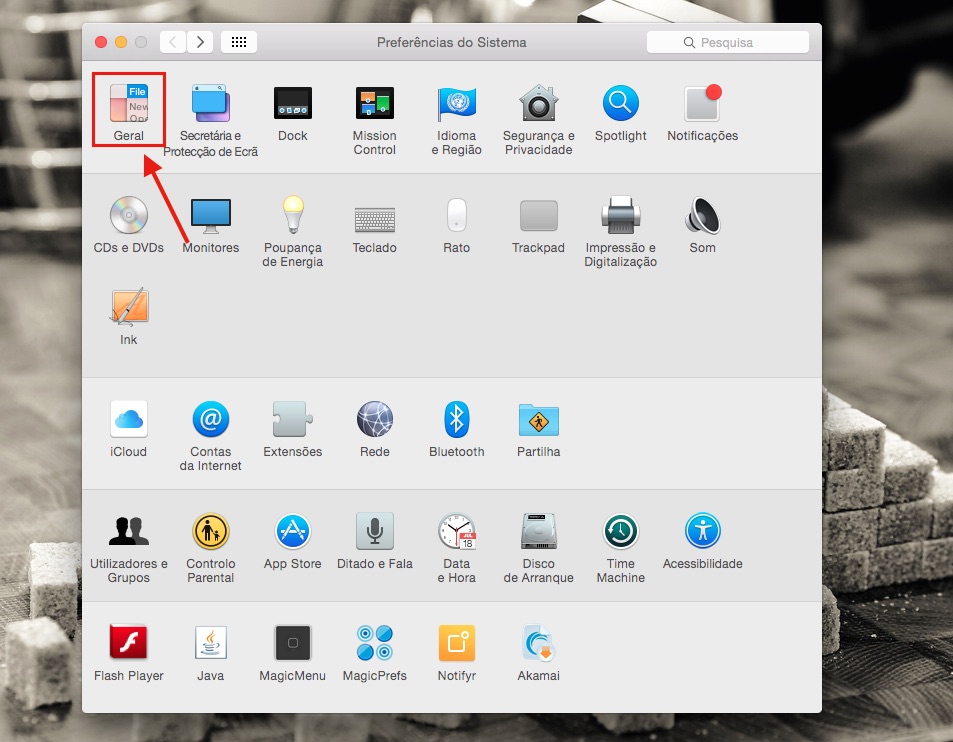Image resolution: width=953 pixels, height=742 pixels.
Task: Minimize the window with yellow button
Action: click(121, 42)
